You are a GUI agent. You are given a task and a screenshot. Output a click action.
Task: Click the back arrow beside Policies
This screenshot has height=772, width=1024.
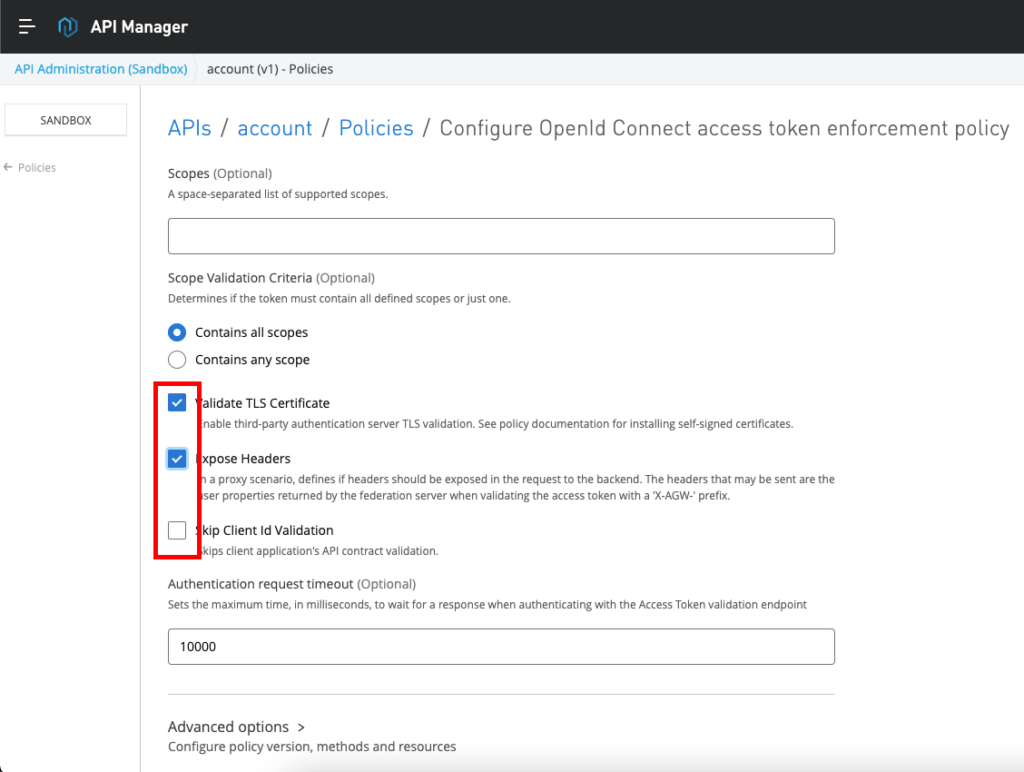pyautogui.click(x=8, y=168)
